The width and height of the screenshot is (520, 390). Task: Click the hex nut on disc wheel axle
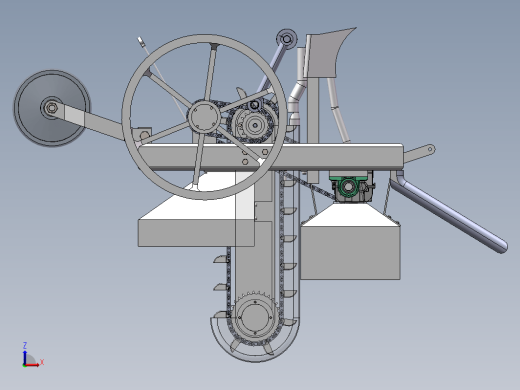[51, 108]
